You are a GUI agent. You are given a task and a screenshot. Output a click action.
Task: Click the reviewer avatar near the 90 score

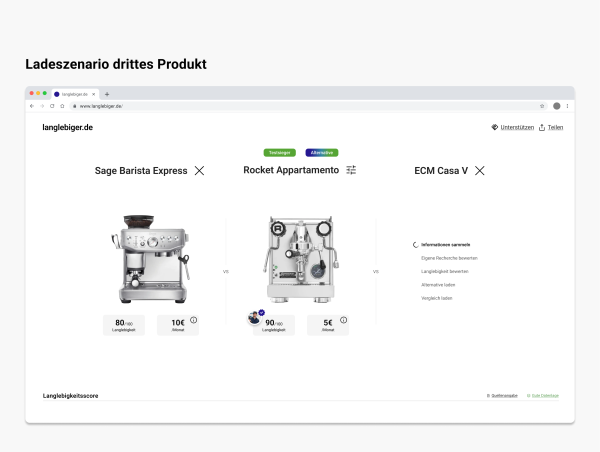255,318
